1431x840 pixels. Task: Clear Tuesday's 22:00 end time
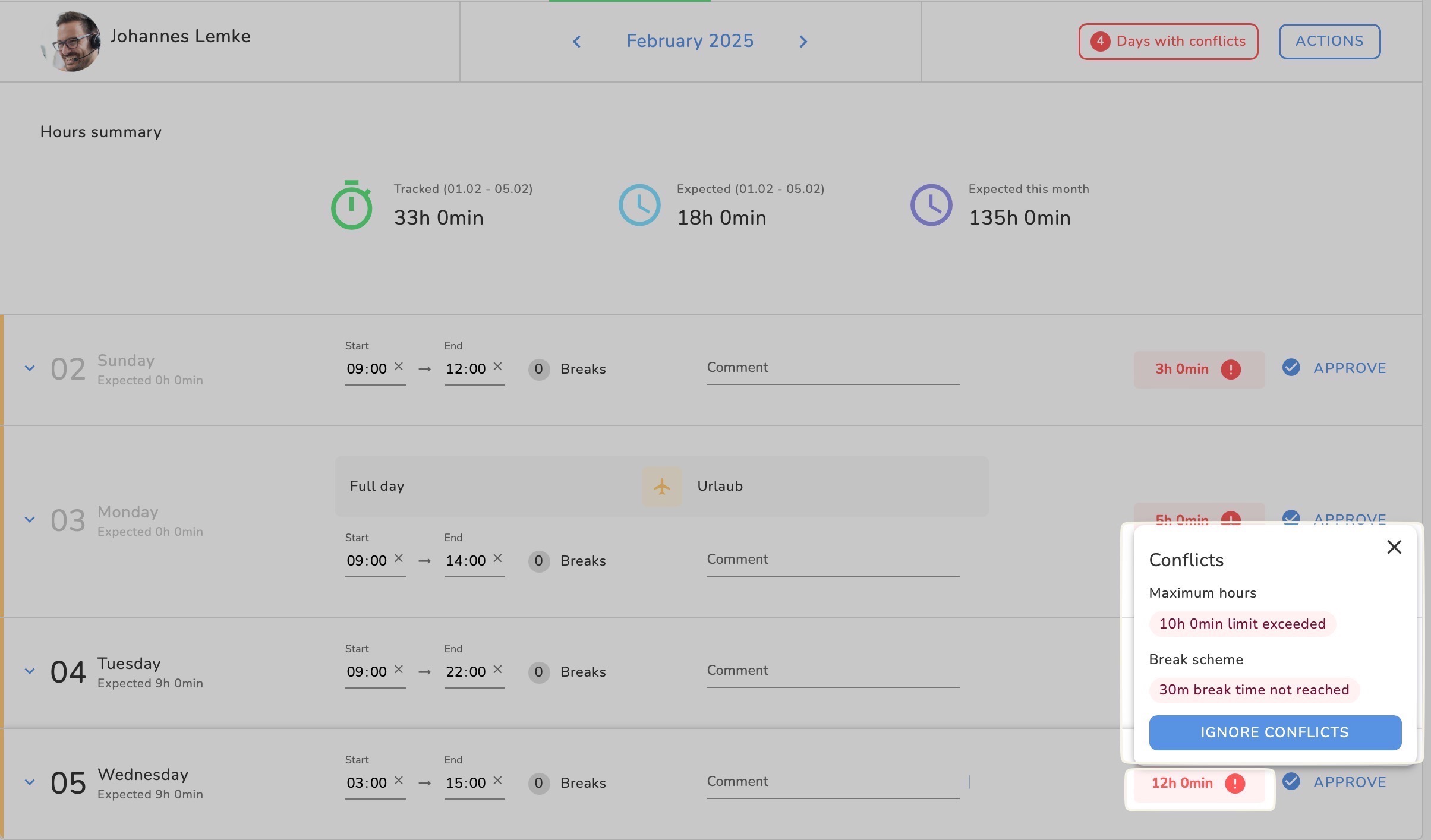point(498,670)
